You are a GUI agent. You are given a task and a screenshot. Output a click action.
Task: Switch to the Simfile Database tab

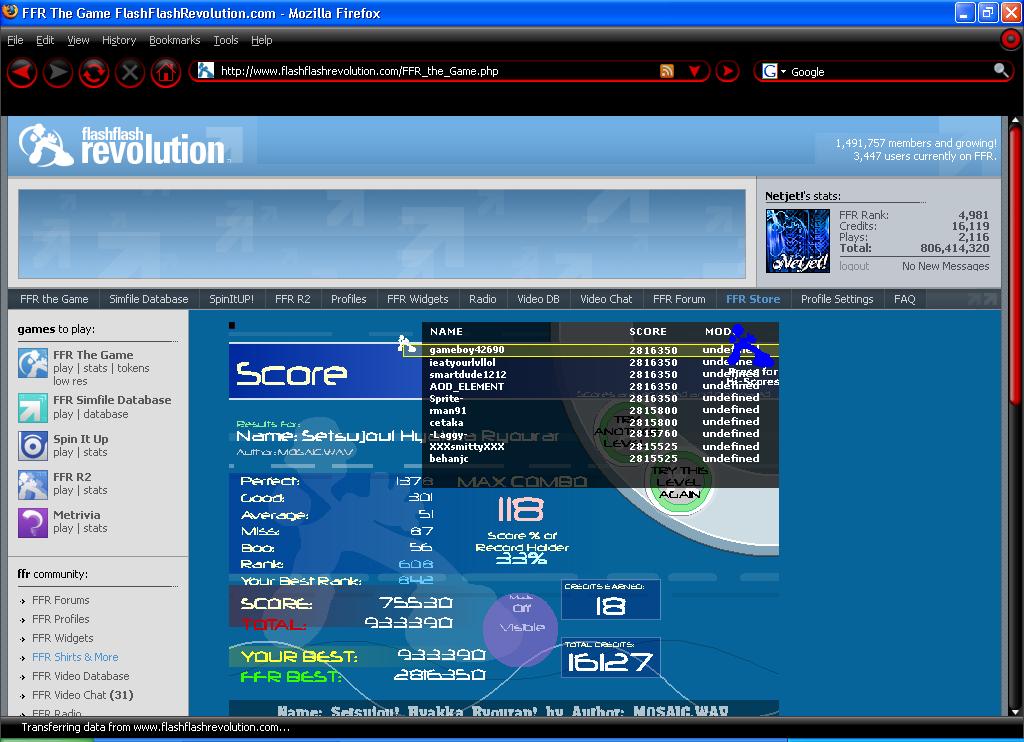148,299
